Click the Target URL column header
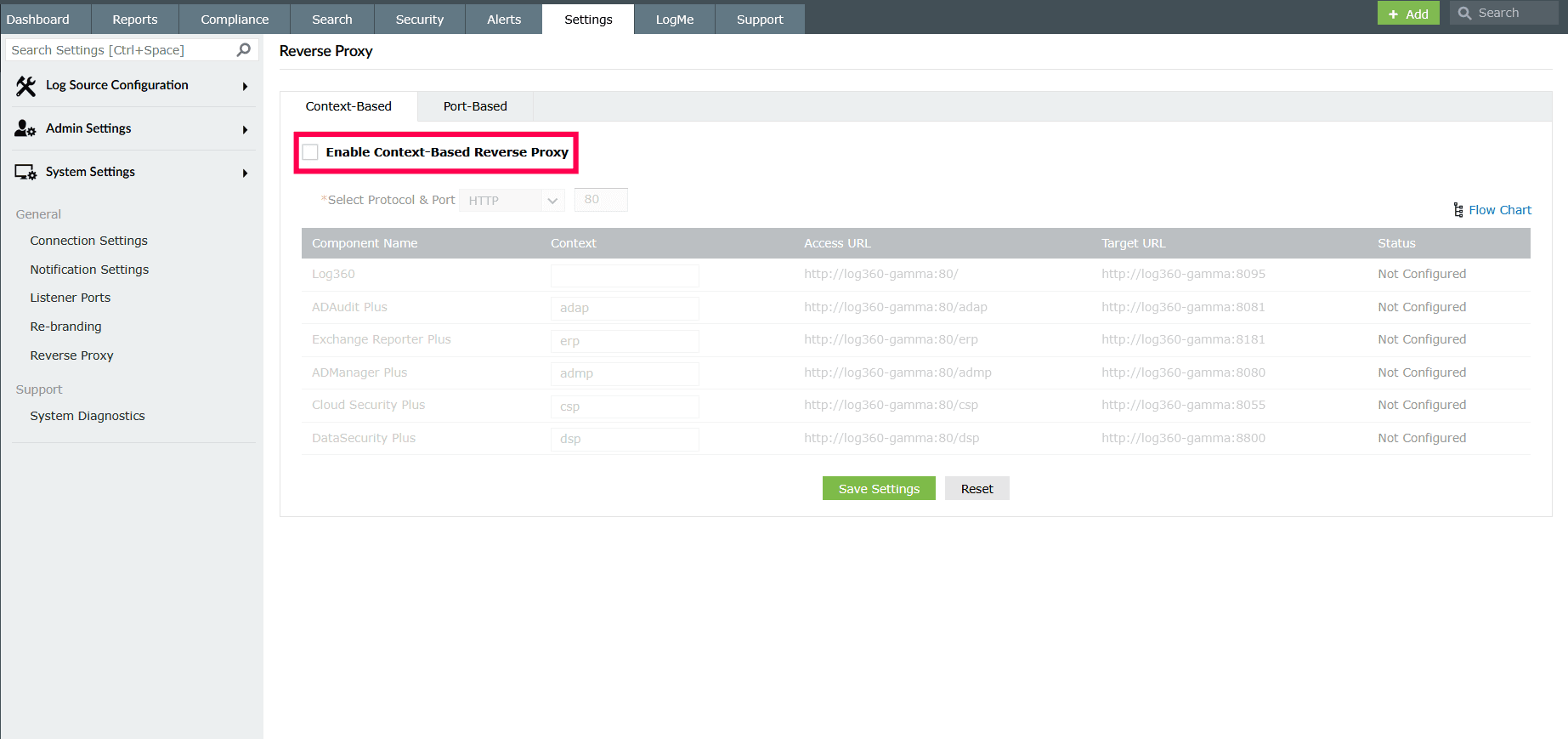1568x739 pixels. pos(1134,243)
